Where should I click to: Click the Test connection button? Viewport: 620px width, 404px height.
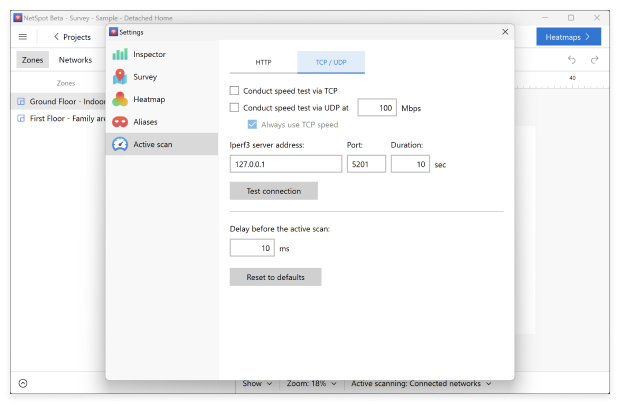pyautogui.click(x=274, y=191)
